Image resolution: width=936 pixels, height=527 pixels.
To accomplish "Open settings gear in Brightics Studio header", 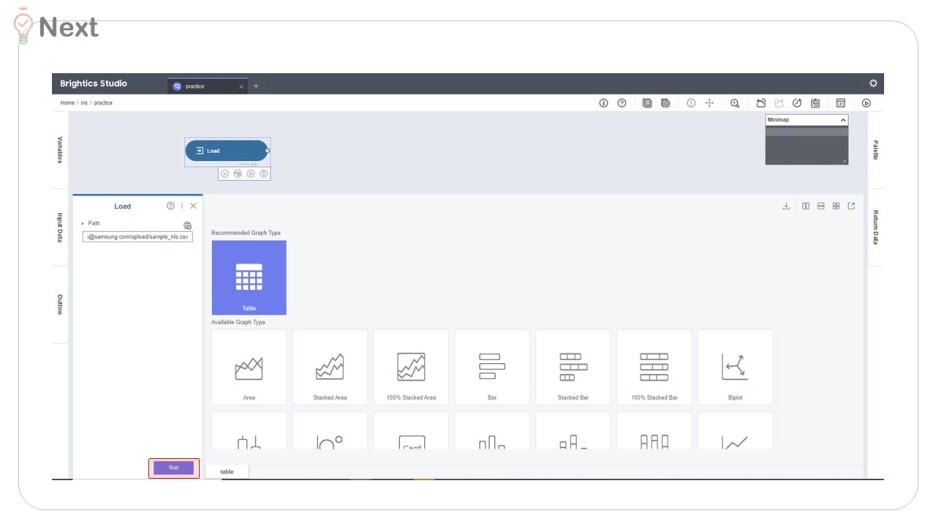I will (873, 84).
